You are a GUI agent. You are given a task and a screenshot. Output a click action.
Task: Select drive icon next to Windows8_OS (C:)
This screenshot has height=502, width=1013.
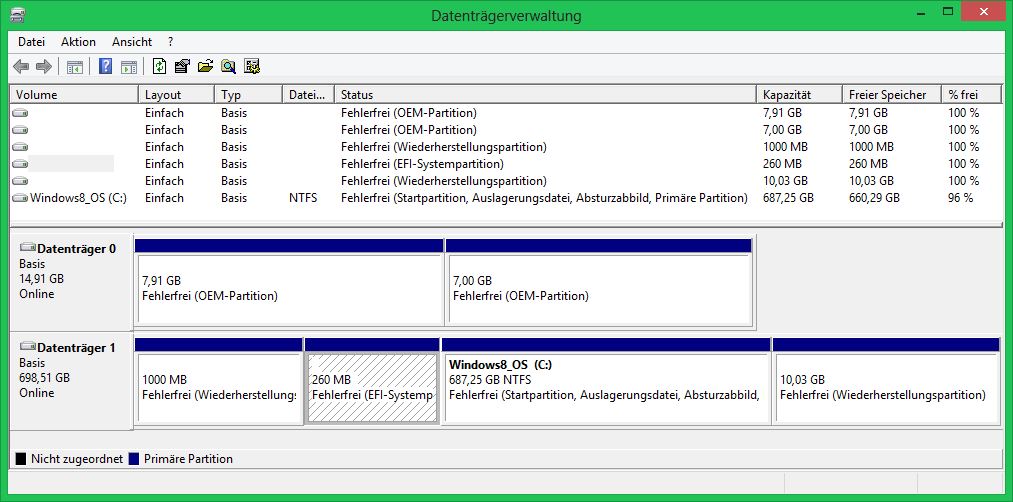tap(20, 198)
